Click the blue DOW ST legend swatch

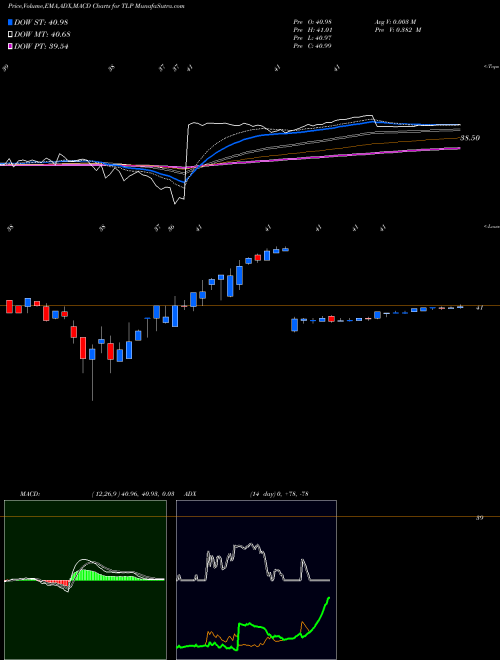[x=10, y=22]
